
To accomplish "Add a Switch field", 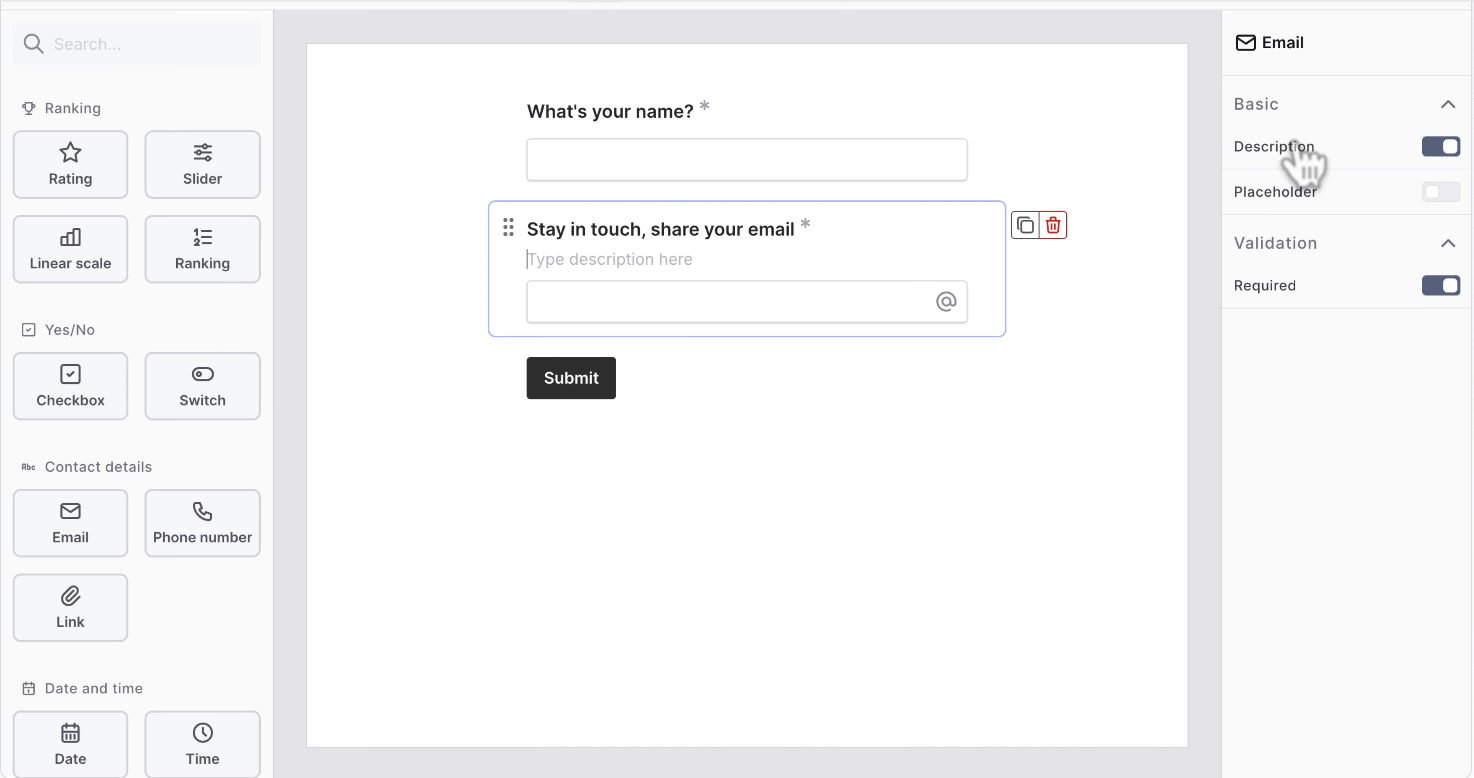I will tap(202, 386).
